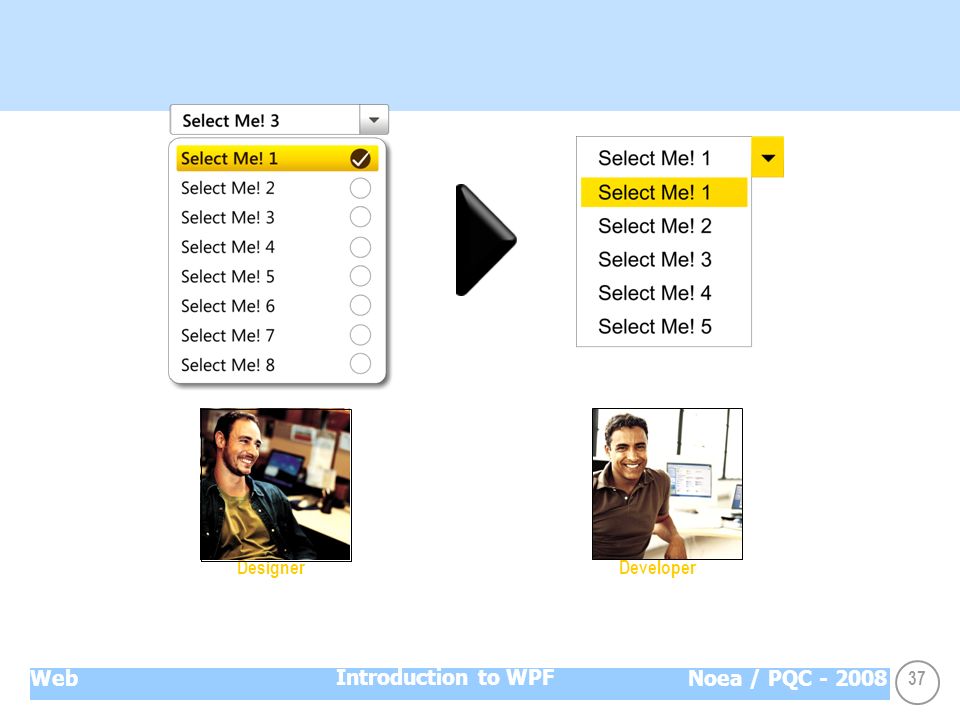Choose the radio circle beside Select Me! 4
The width and height of the screenshot is (960, 720).
360,247
